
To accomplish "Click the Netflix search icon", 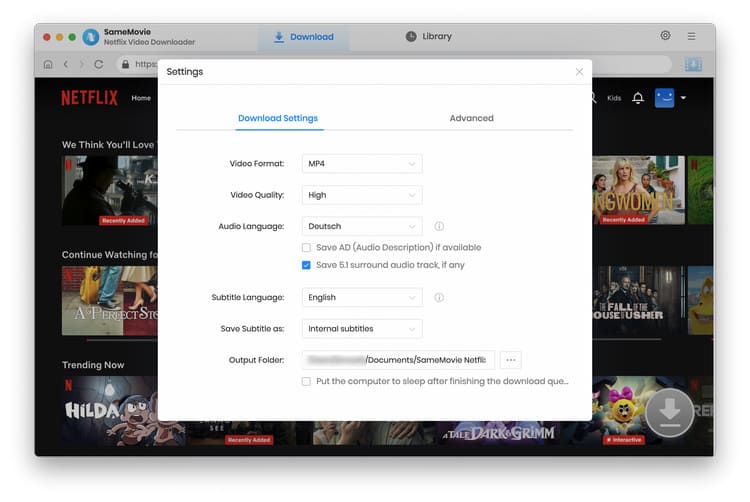I will 594,98.
